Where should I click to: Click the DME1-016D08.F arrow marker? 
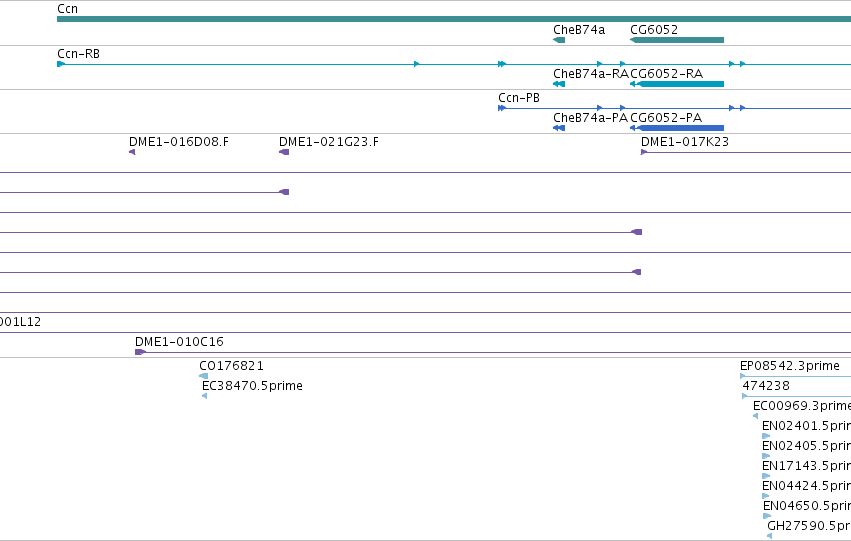click(x=132, y=152)
